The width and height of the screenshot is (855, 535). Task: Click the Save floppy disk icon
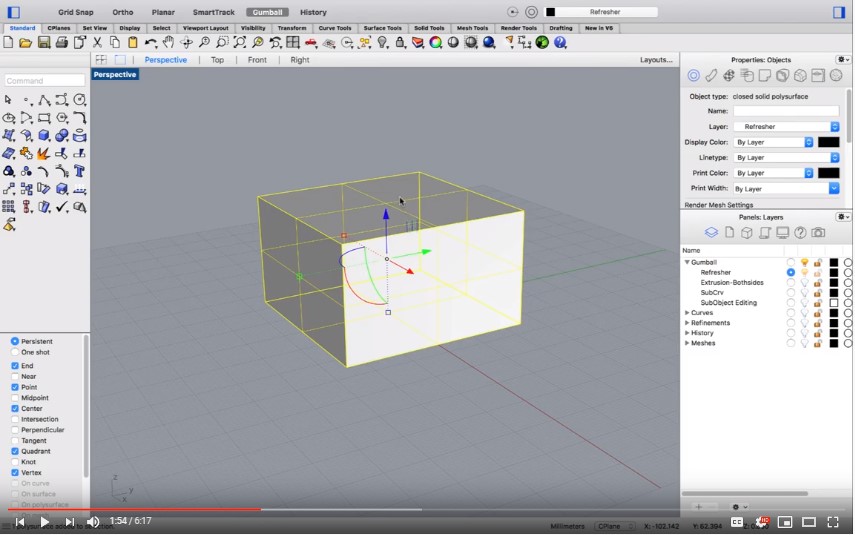pyautogui.click(x=44, y=43)
